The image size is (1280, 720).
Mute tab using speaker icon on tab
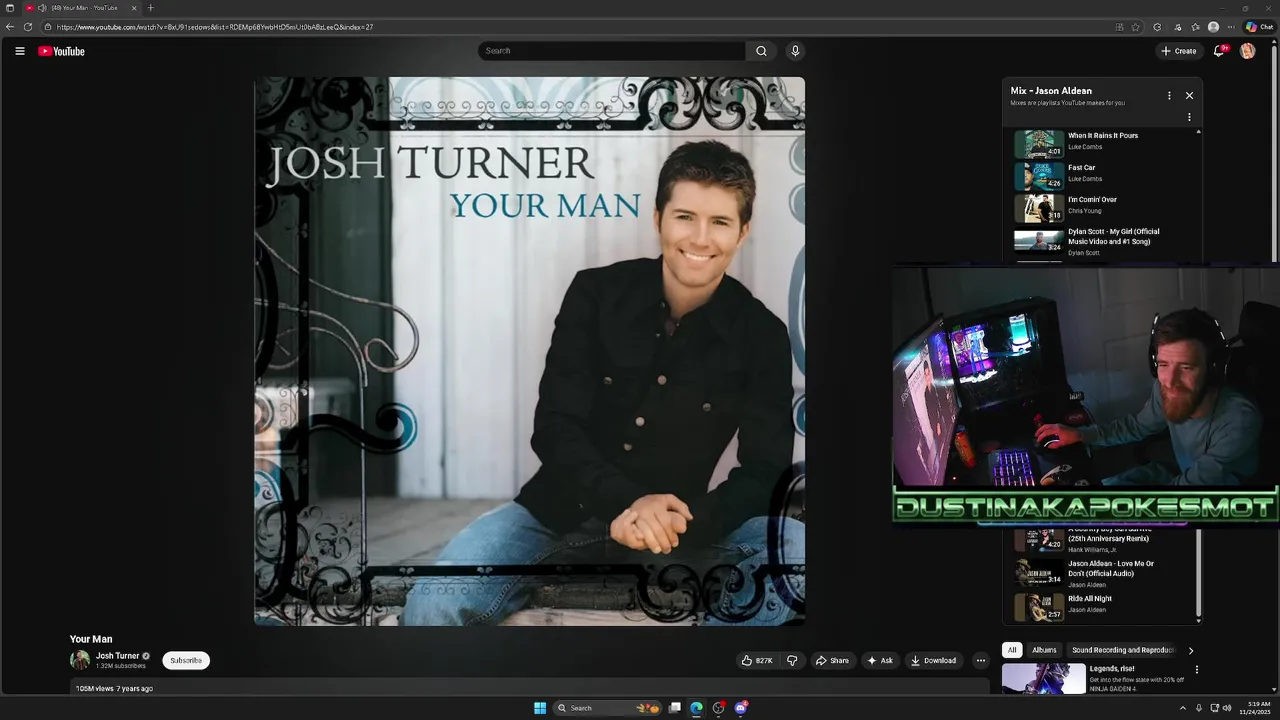pos(42,8)
